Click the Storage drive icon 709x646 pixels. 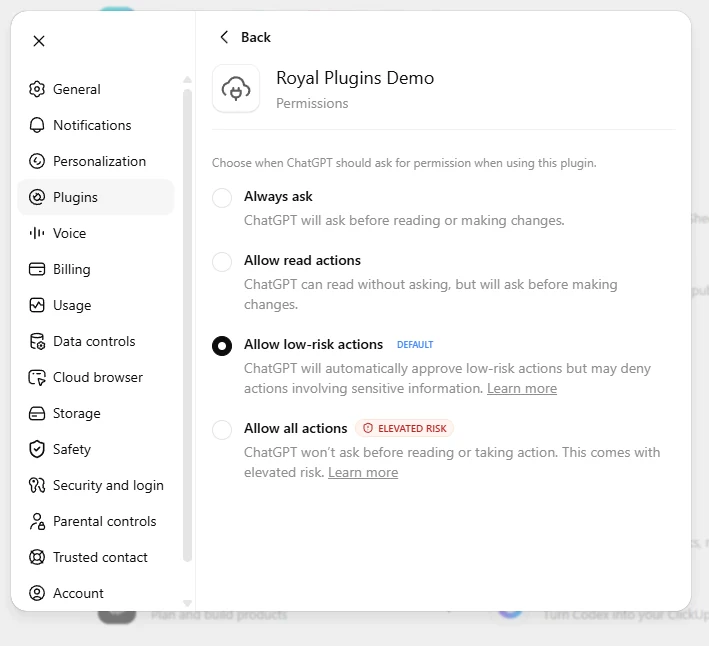coord(37,413)
